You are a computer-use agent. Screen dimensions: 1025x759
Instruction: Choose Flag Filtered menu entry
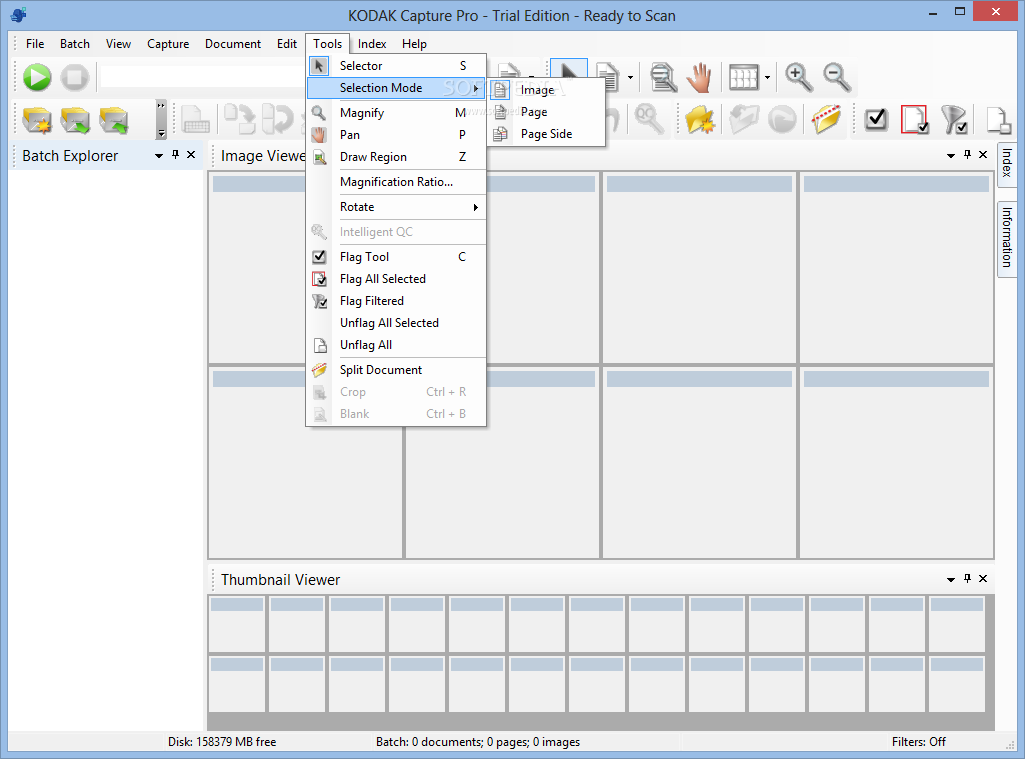pyautogui.click(x=396, y=301)
